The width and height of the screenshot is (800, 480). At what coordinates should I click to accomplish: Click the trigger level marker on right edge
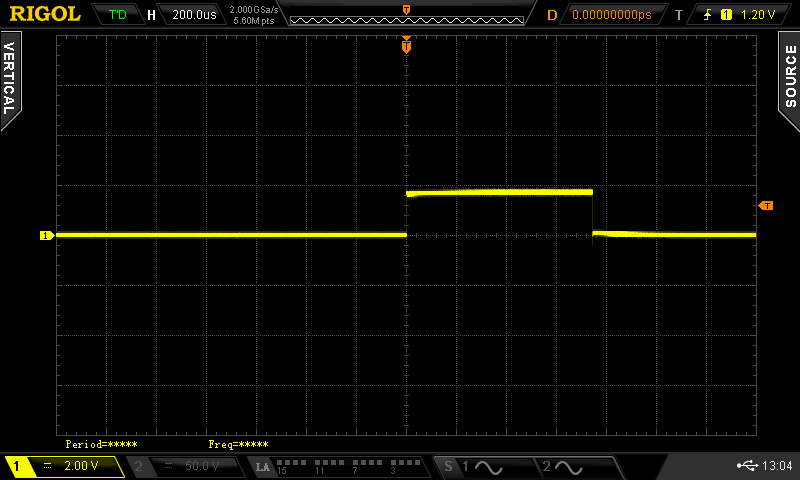[x=766, y=205]
